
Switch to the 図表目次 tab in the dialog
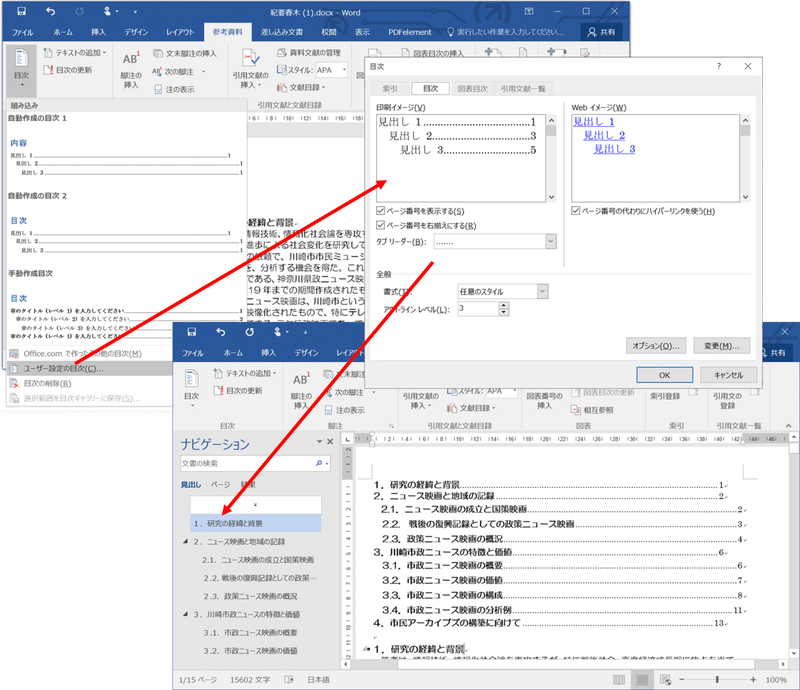click(x=472, y=89)
